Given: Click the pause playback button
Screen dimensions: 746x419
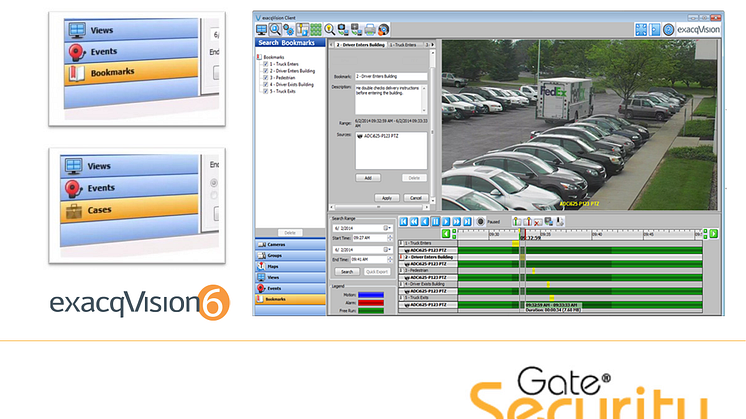Looking at the screenshot, I should tap(435, 221).
